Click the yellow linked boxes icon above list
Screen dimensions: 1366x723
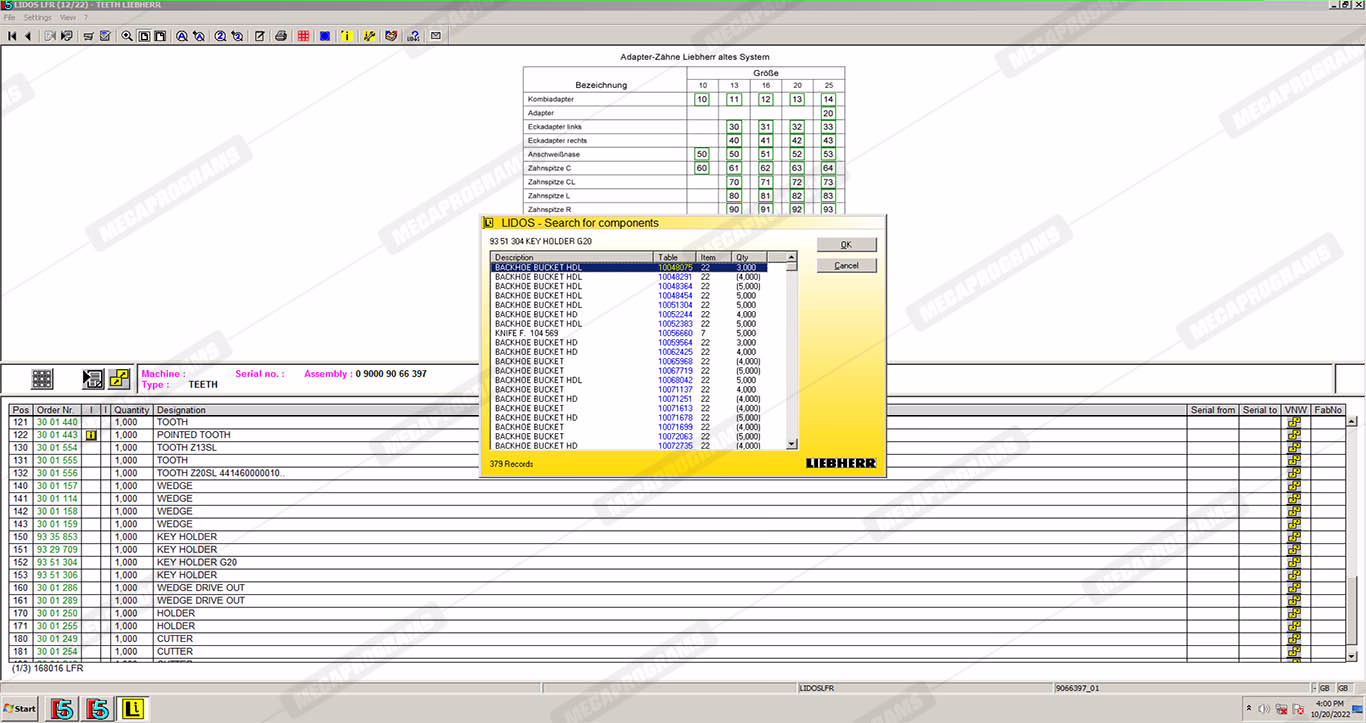[x=119, y=379]
